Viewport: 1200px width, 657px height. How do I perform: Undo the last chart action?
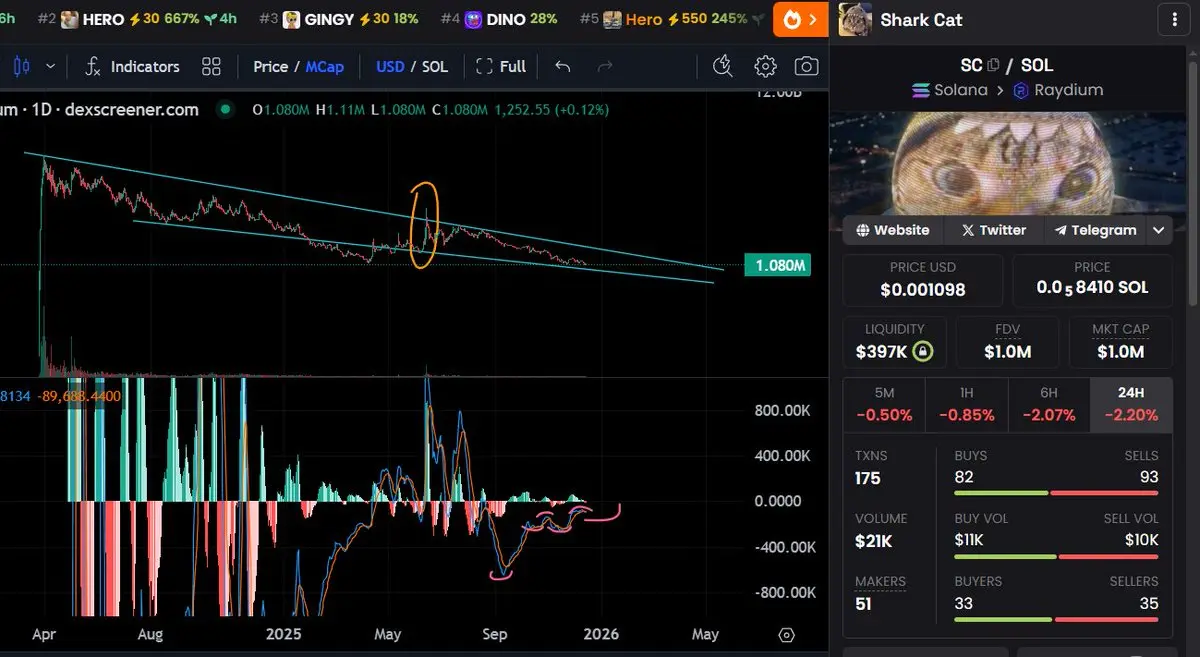[563, 67]
